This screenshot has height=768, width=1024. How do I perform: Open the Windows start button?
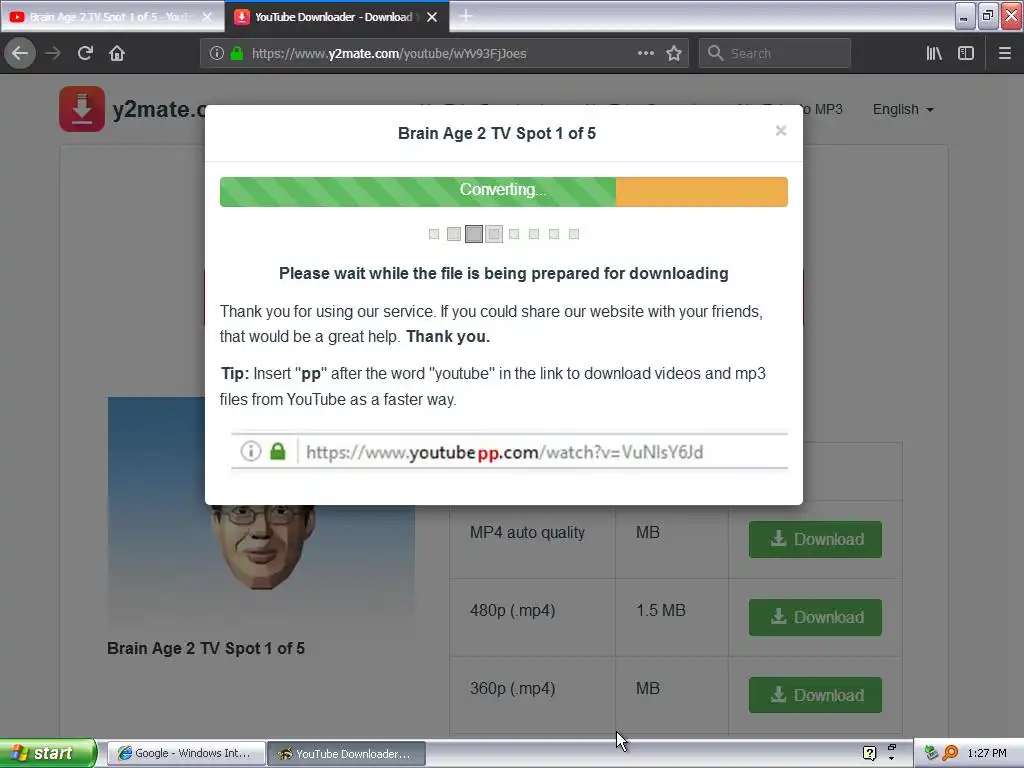click(x=48, y=753)
